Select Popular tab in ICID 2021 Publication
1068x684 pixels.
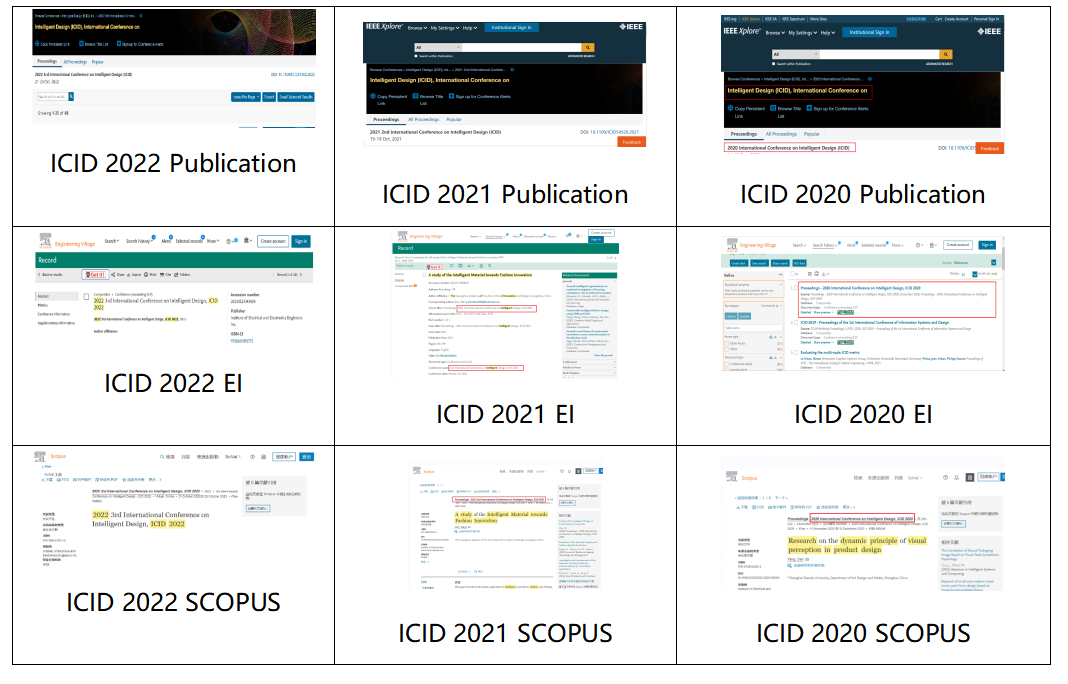[454, 119]
